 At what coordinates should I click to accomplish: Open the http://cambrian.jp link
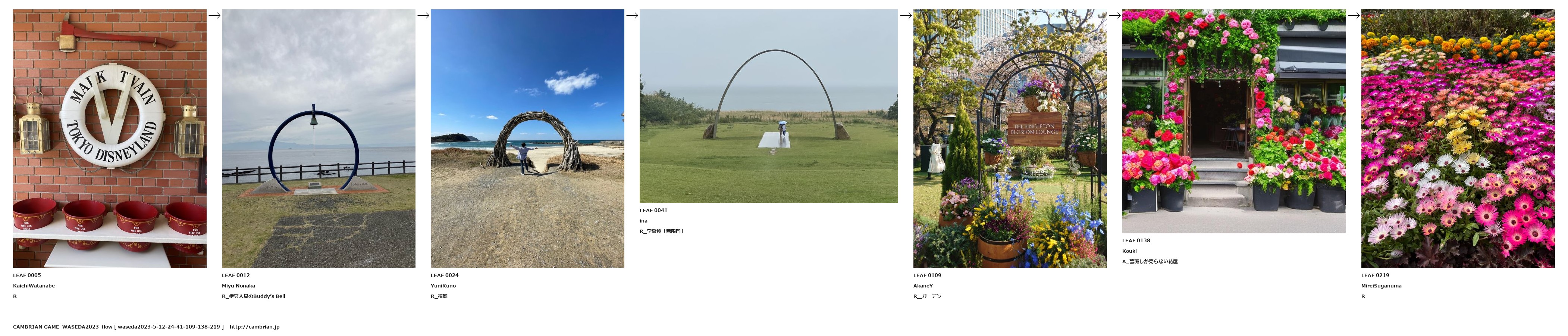(x=254, y=327)
